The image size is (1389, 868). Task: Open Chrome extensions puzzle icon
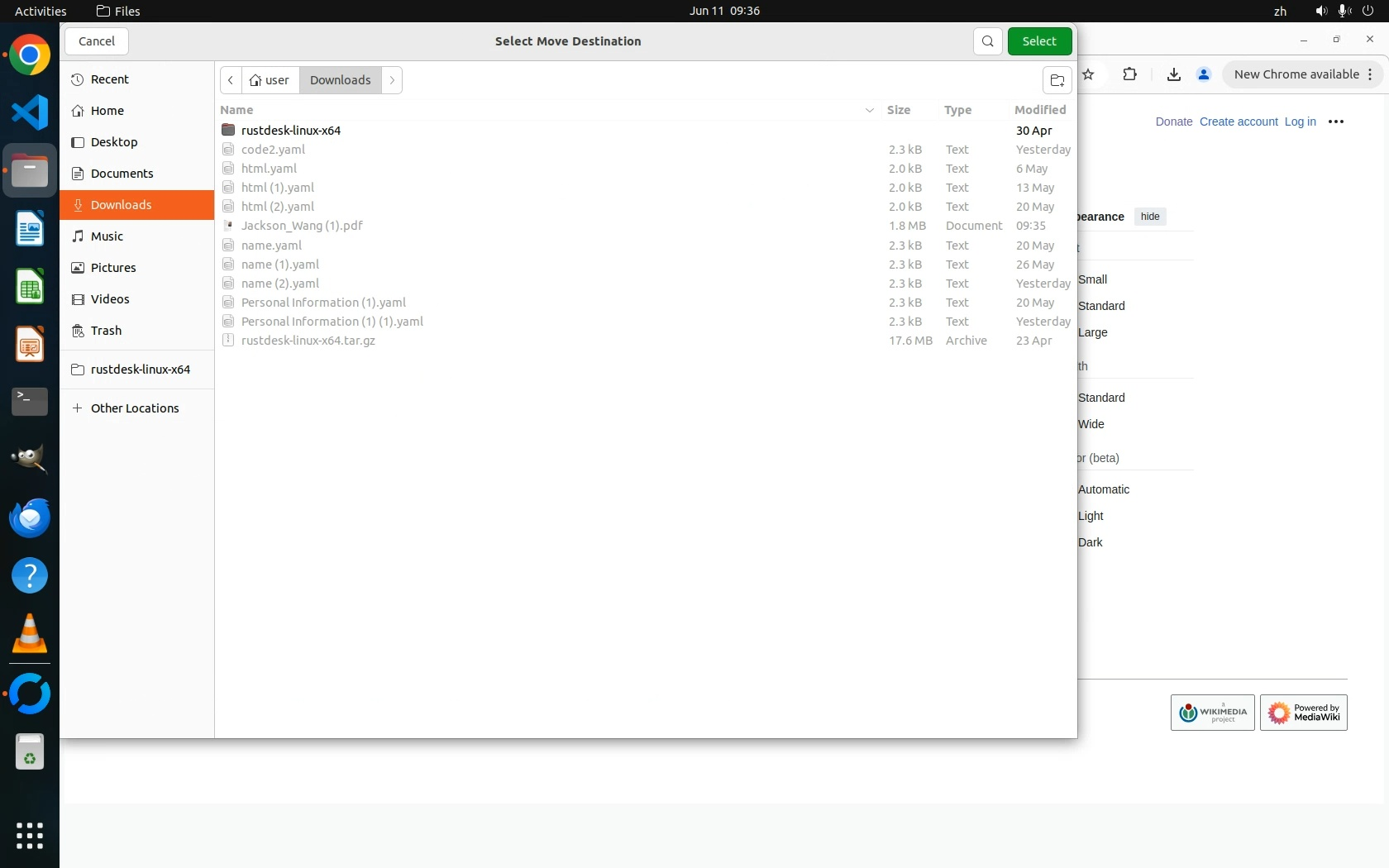[1129, 74]
